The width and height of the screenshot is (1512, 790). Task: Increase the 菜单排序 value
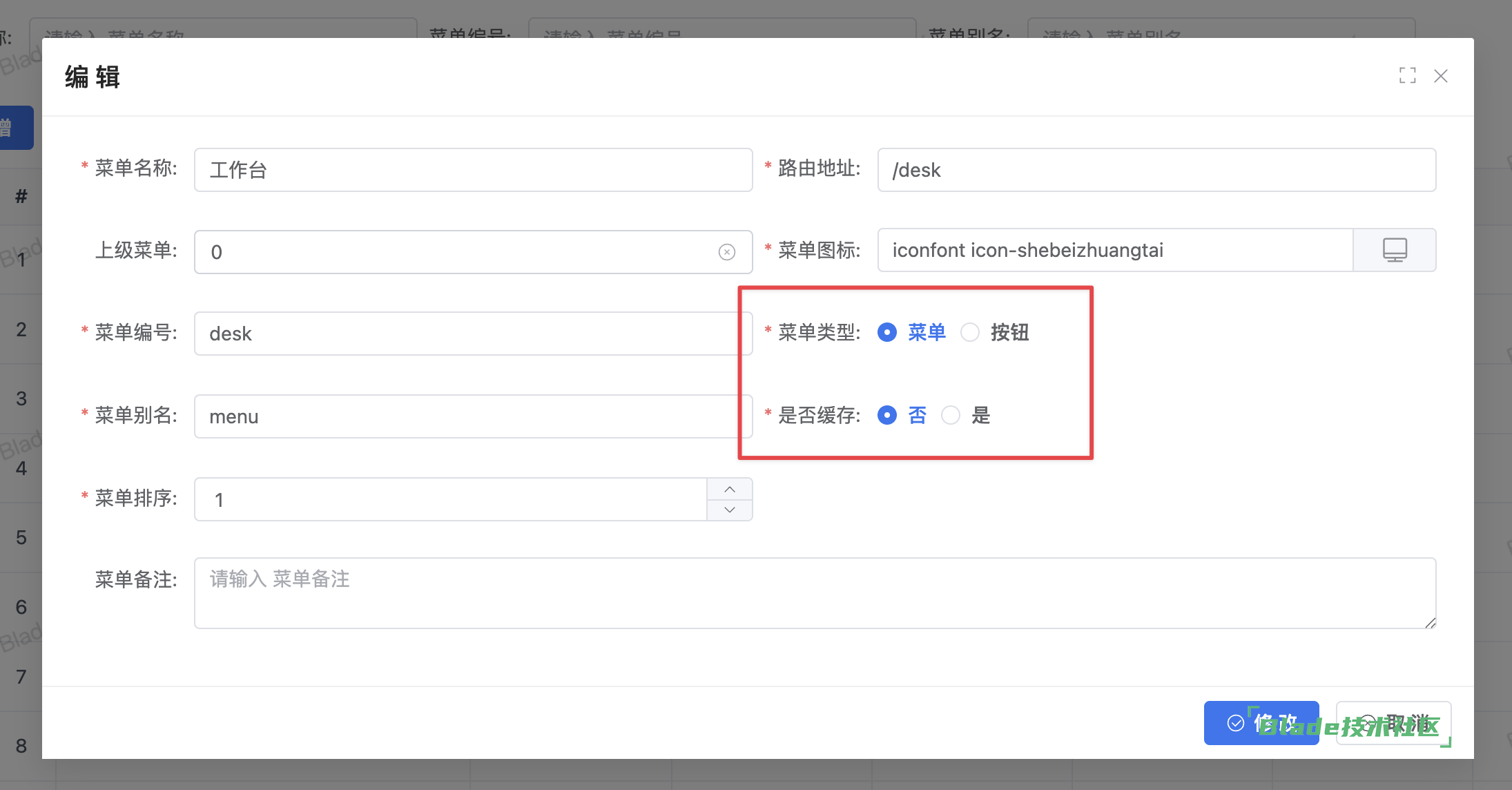coord(730,489)
